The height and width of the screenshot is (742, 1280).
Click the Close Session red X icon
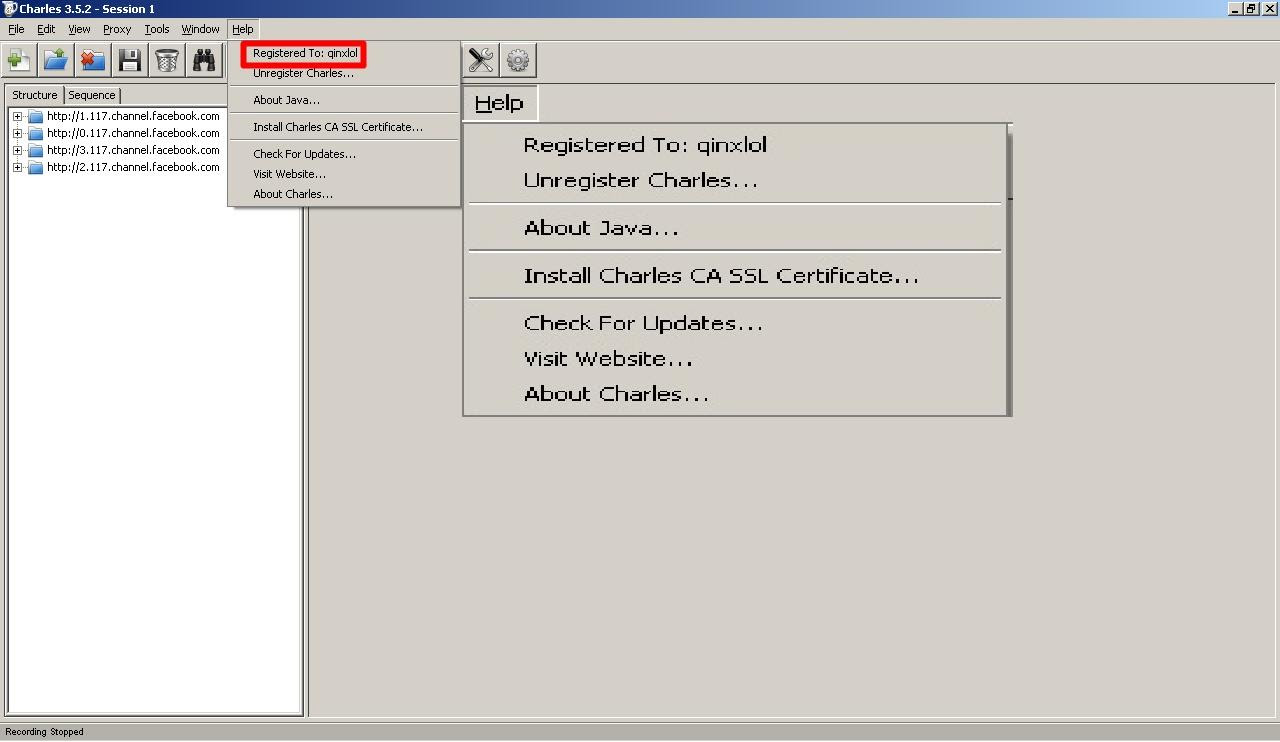coord(92,60)
